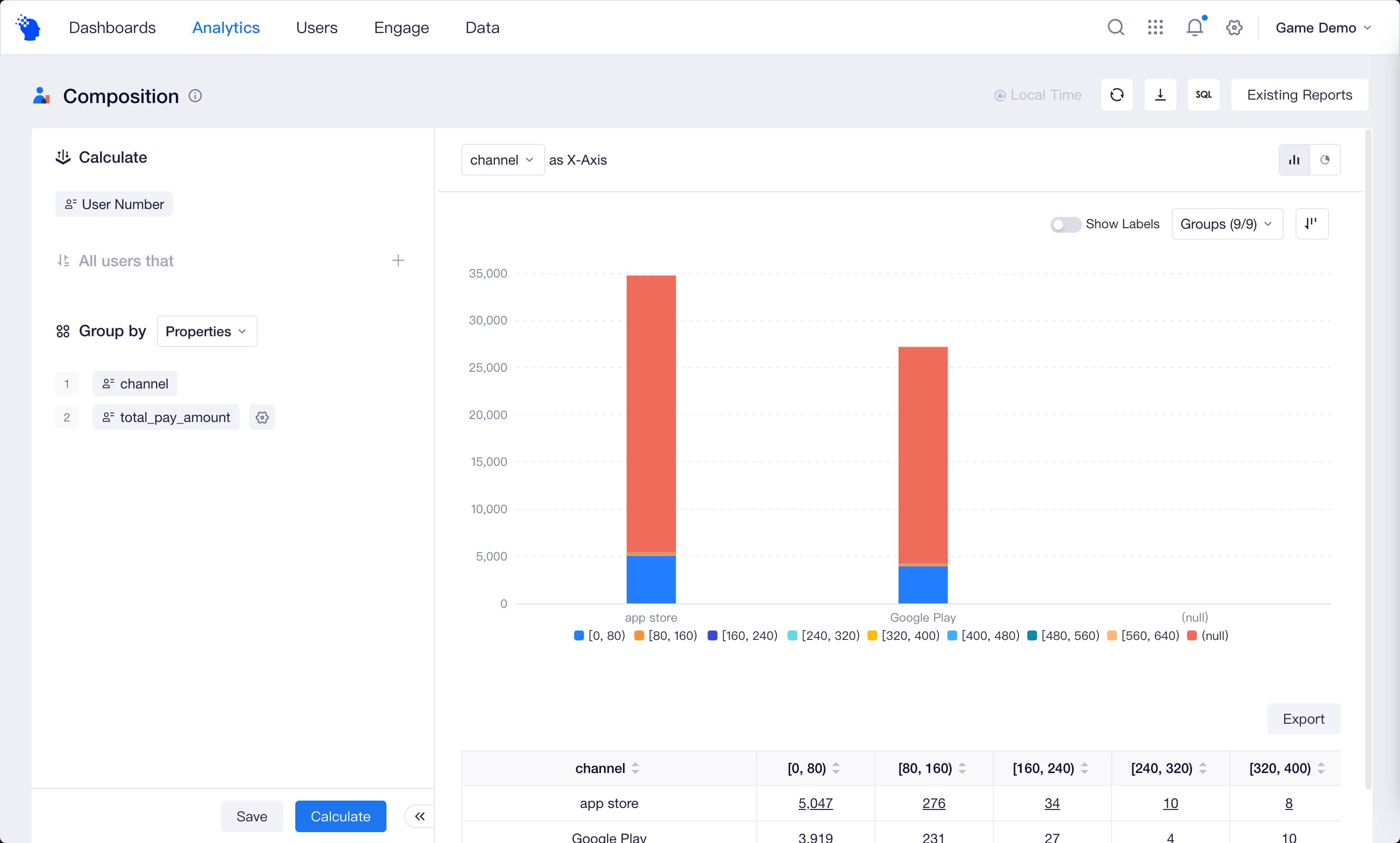Open the settings gear in top bar
The height and width of the screenshot is (843, 1400).
pyautogui.click(x=1233, y=27)
